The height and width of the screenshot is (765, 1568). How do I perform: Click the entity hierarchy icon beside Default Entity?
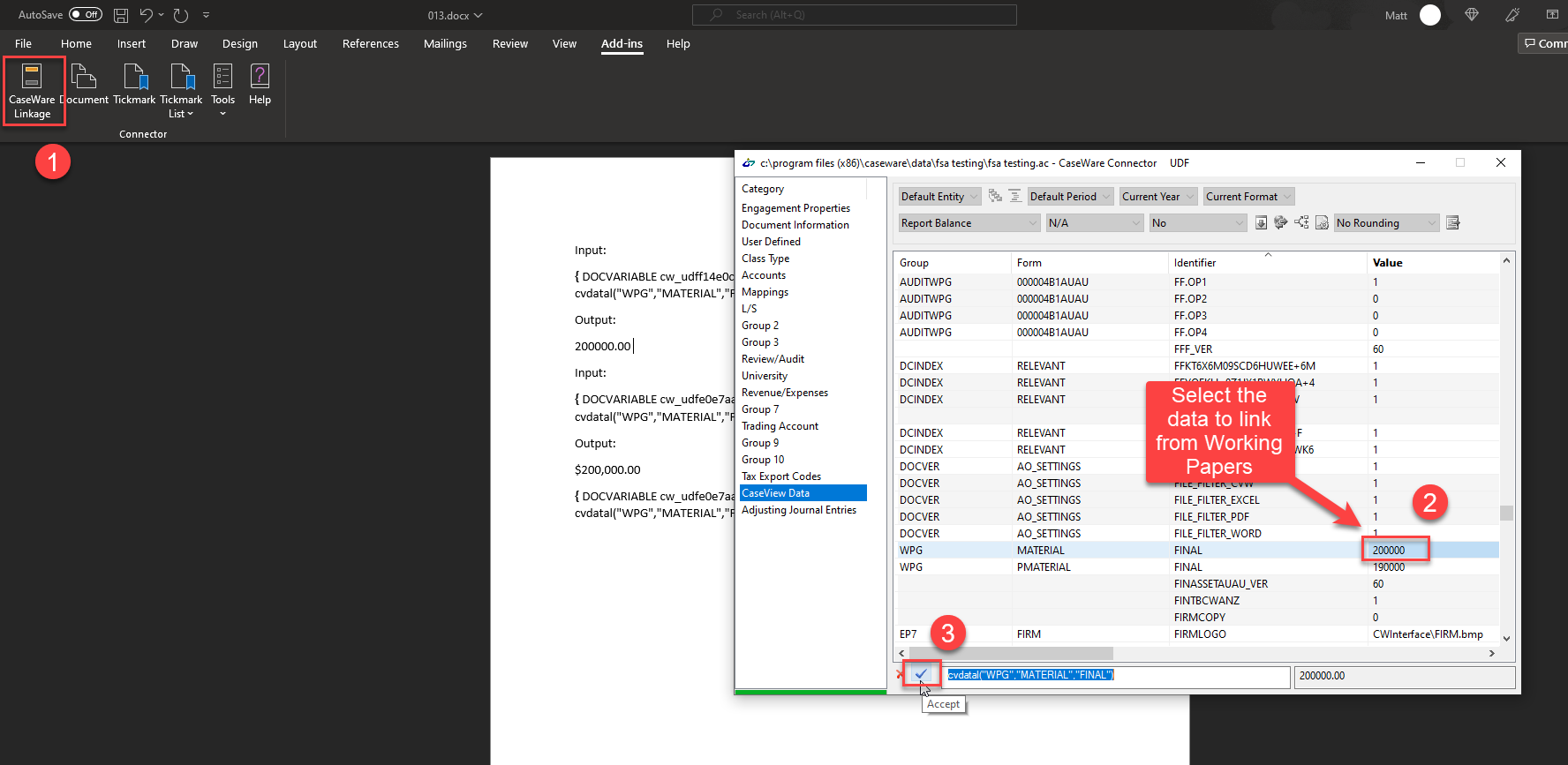tap(995, 196)
